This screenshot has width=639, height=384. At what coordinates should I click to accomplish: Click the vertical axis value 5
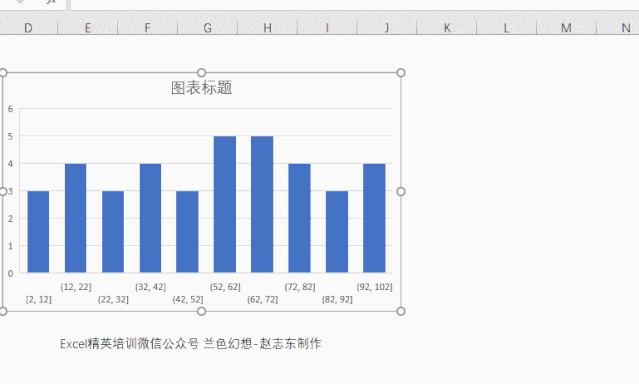(x=11, y=136)
